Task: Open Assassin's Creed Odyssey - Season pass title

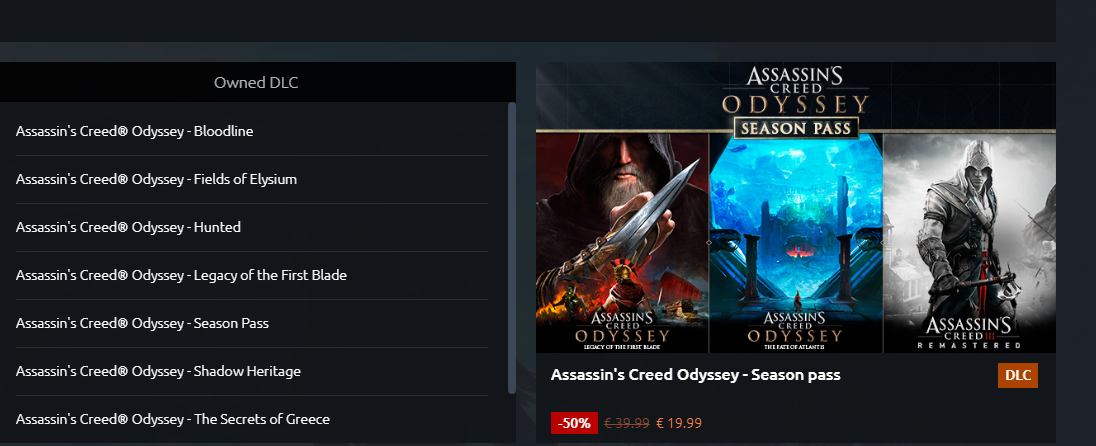Action: point(695,375)
